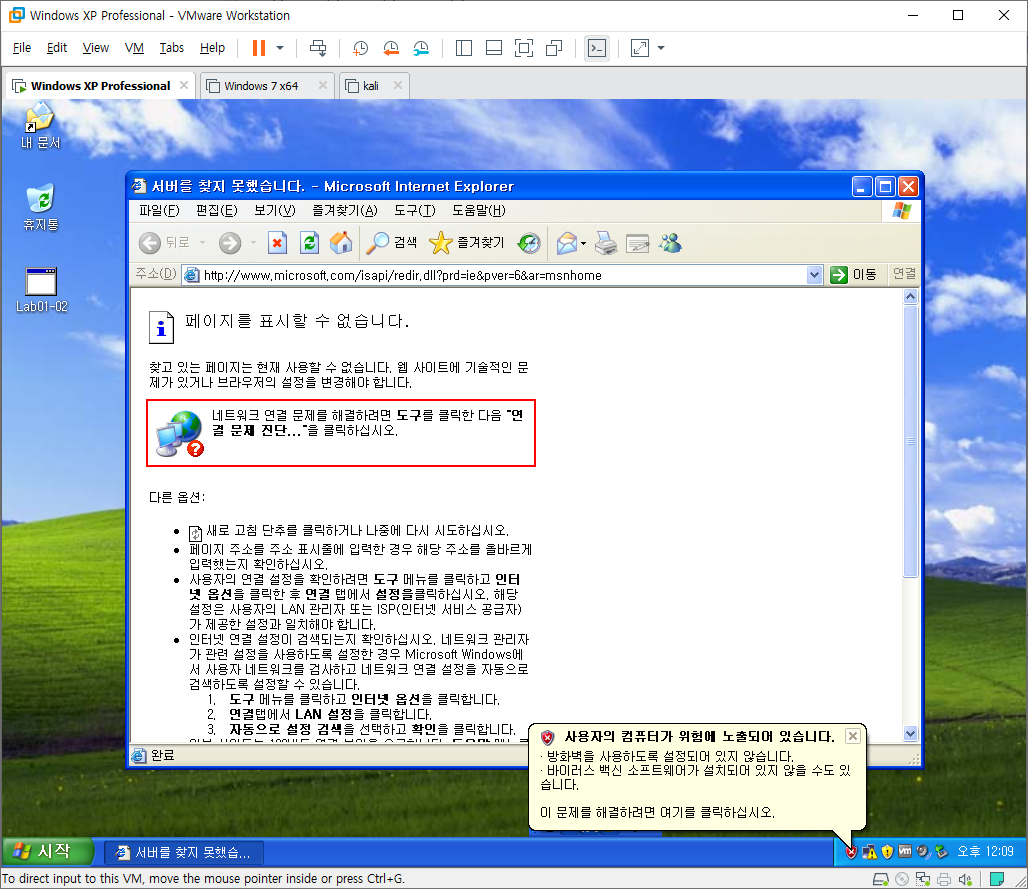Click the red security shield tray icon

(x=851, y=852)
